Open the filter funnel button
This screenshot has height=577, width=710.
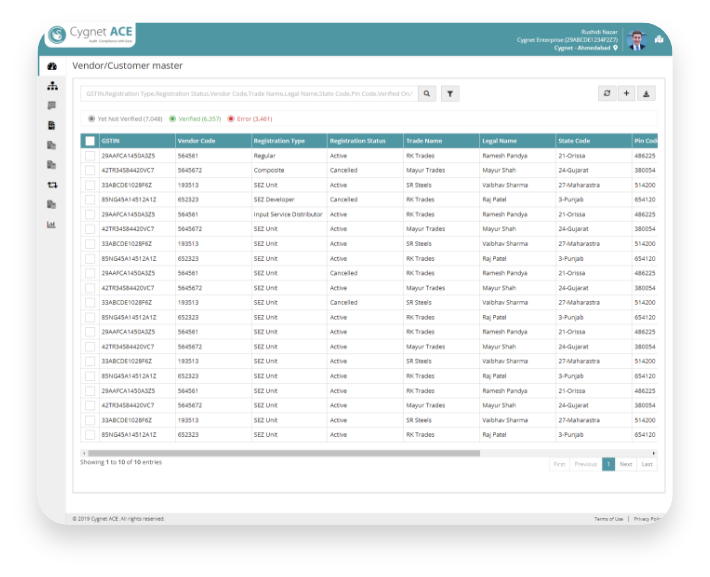coord(450,94)
